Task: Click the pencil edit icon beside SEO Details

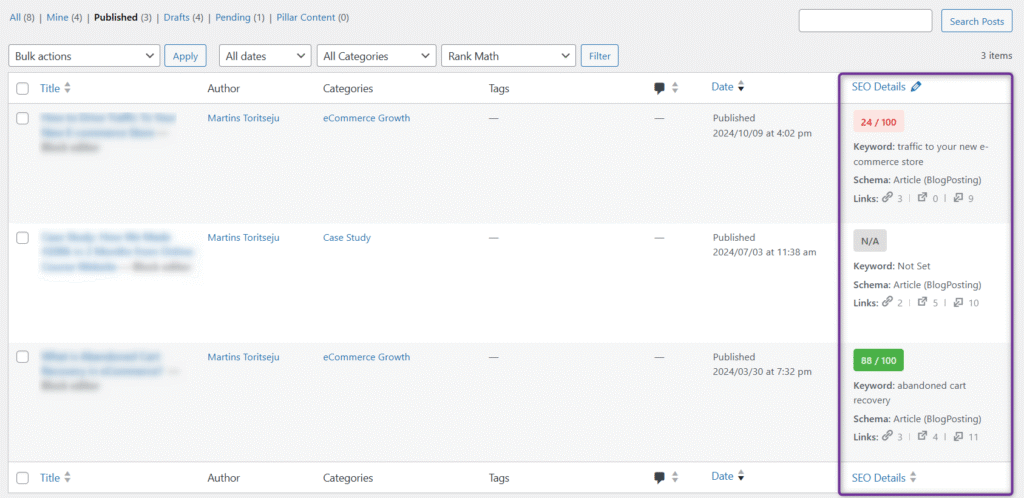Action: click(x=916, y=87)
